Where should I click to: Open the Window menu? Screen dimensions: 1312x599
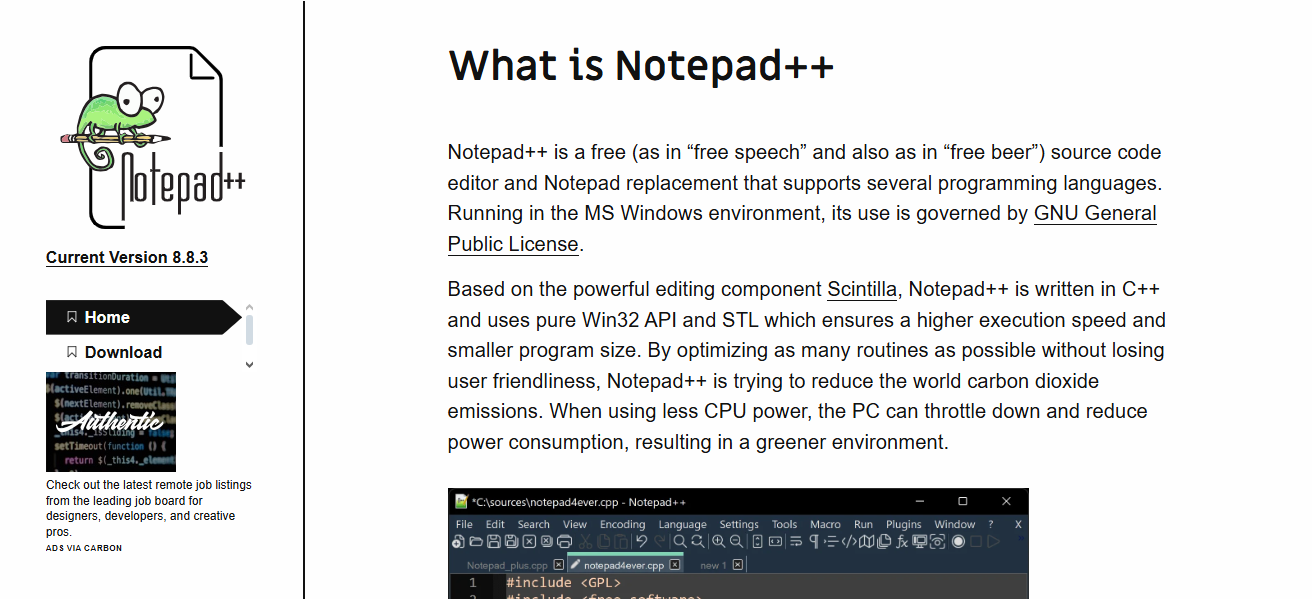point(955,524)
